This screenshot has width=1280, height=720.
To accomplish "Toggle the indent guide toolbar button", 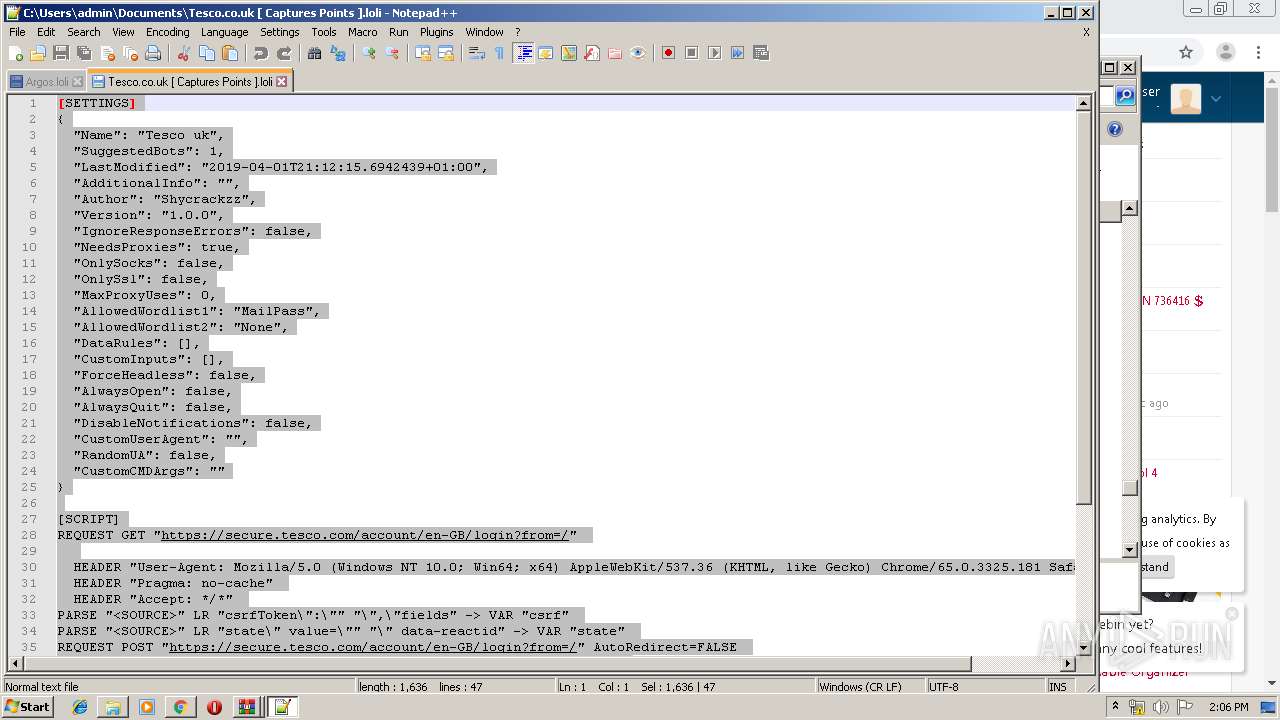I will (x=523, y=53).
